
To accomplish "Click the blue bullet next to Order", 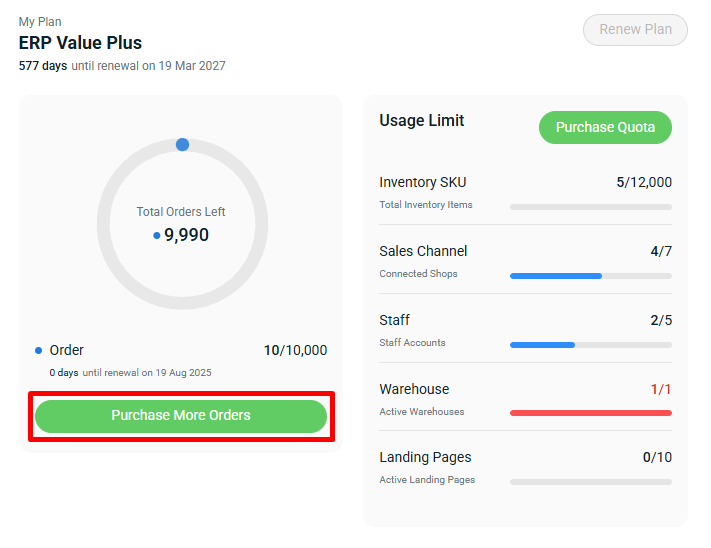I will pos(39,350).
